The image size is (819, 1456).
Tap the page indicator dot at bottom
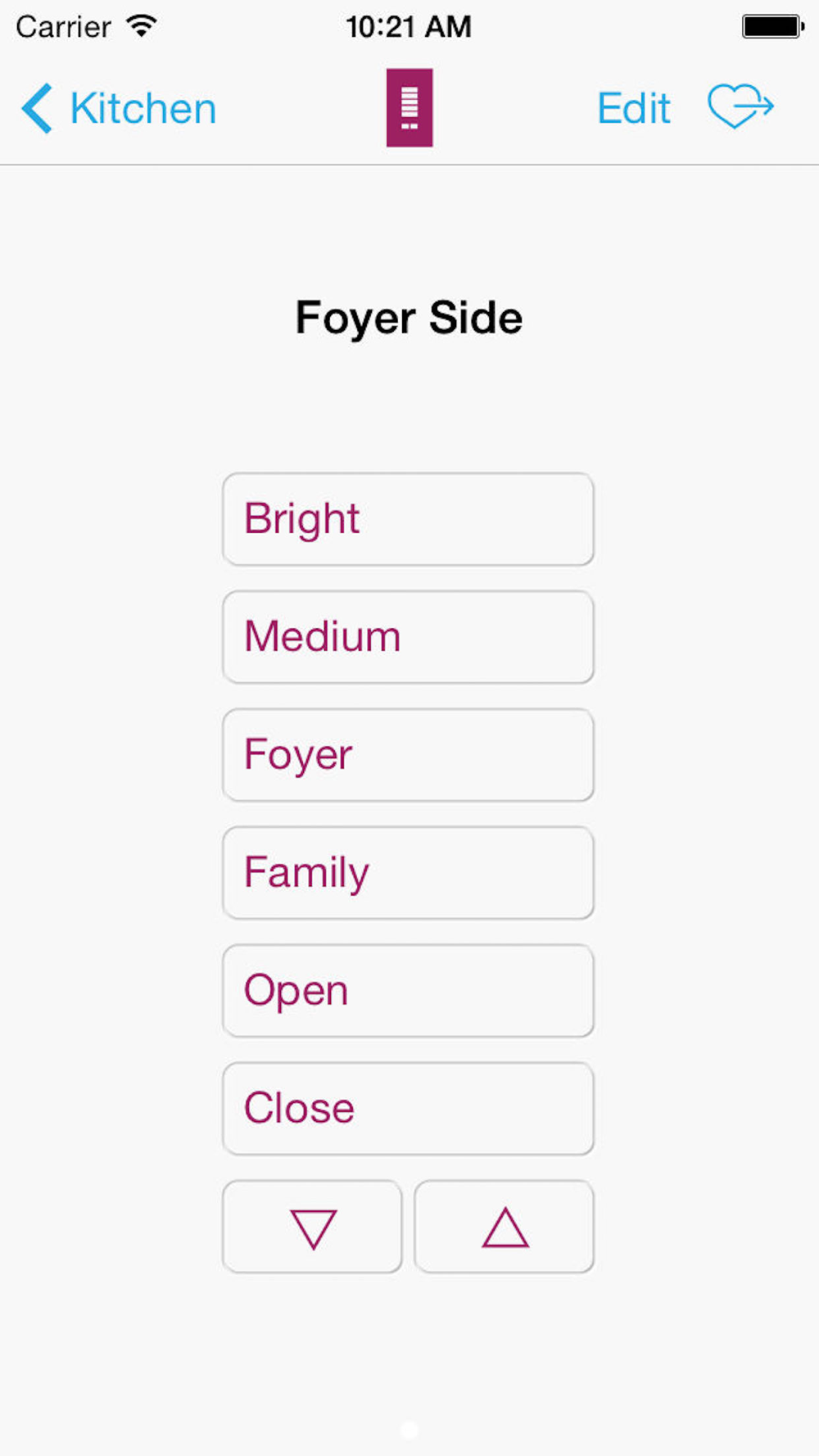[409, 1430]
